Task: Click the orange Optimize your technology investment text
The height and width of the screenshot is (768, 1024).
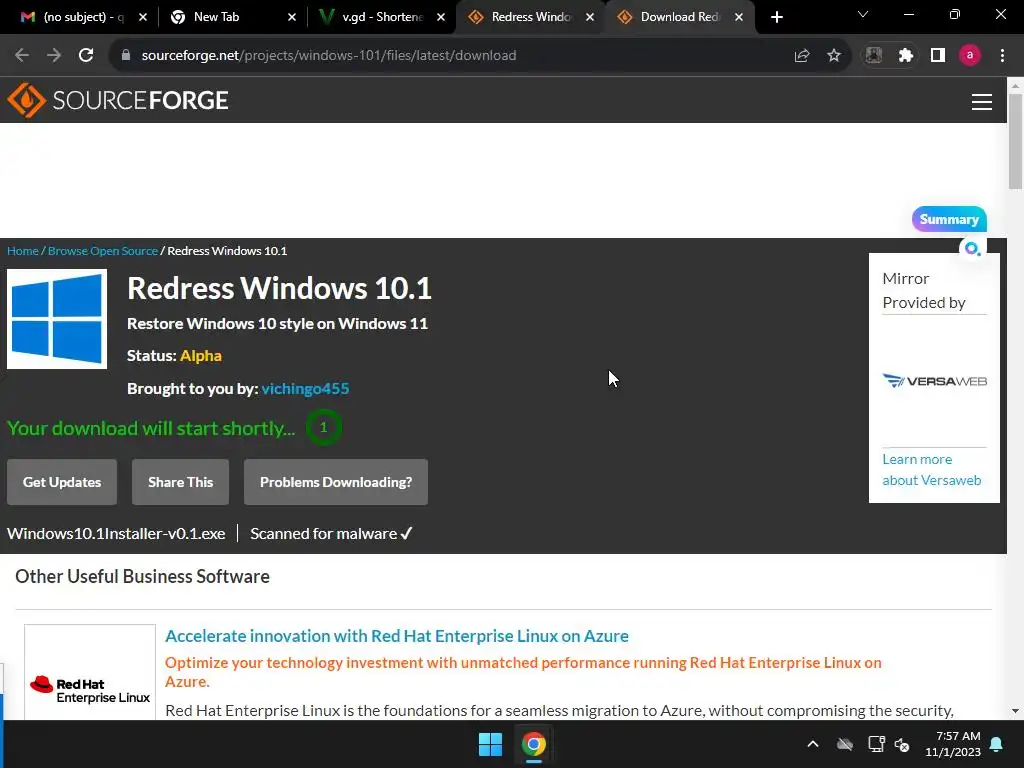Action: 523,672
